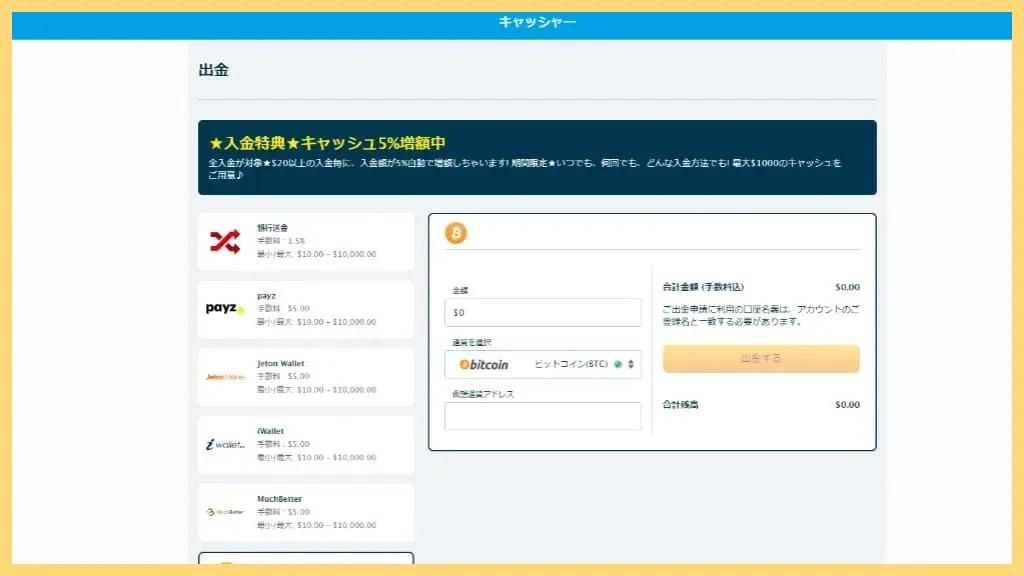
Task: Select the 銀行送金 bank transfer card
Action: [x=306, y=240]
